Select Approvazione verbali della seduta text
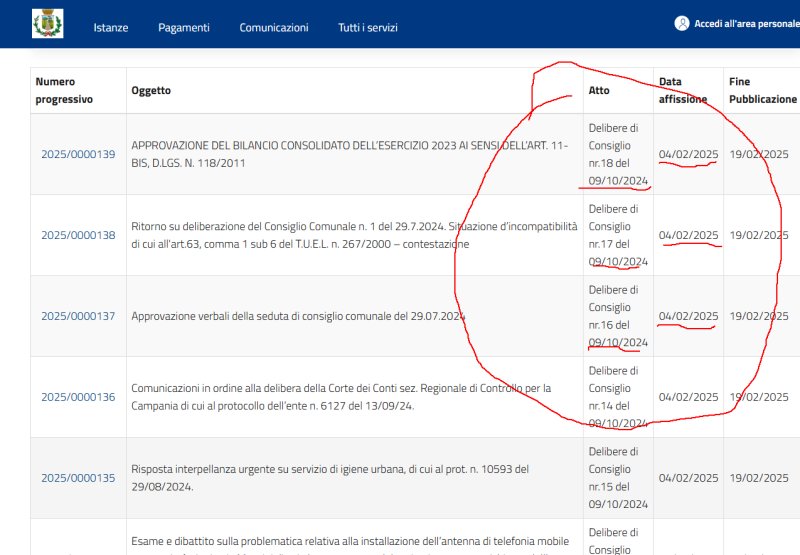800x555 pixels. click(x=298, y=316)
